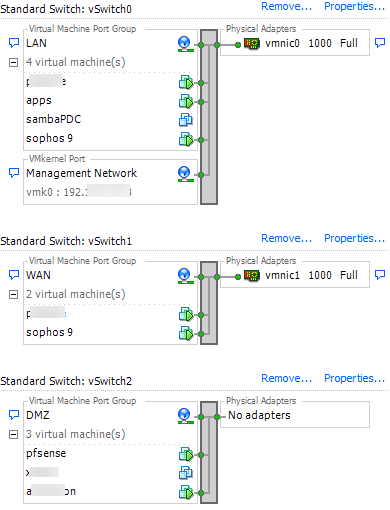
Task: Select the DMZ port group label
Action: point(38,415)
